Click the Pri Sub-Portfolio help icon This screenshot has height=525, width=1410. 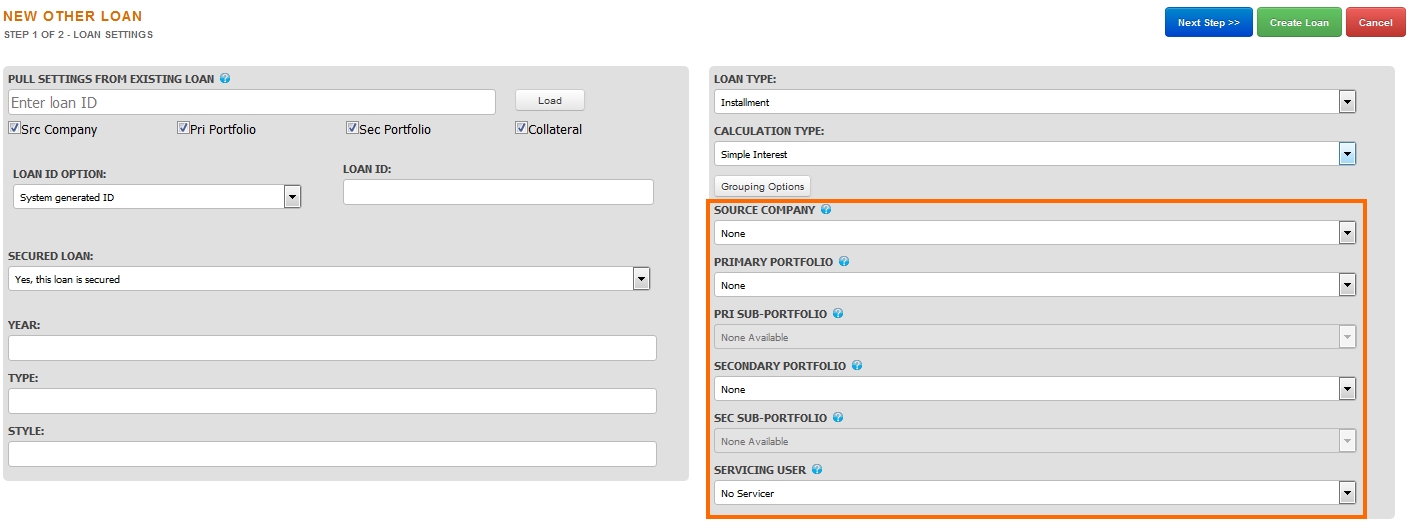tap(838, 314)
